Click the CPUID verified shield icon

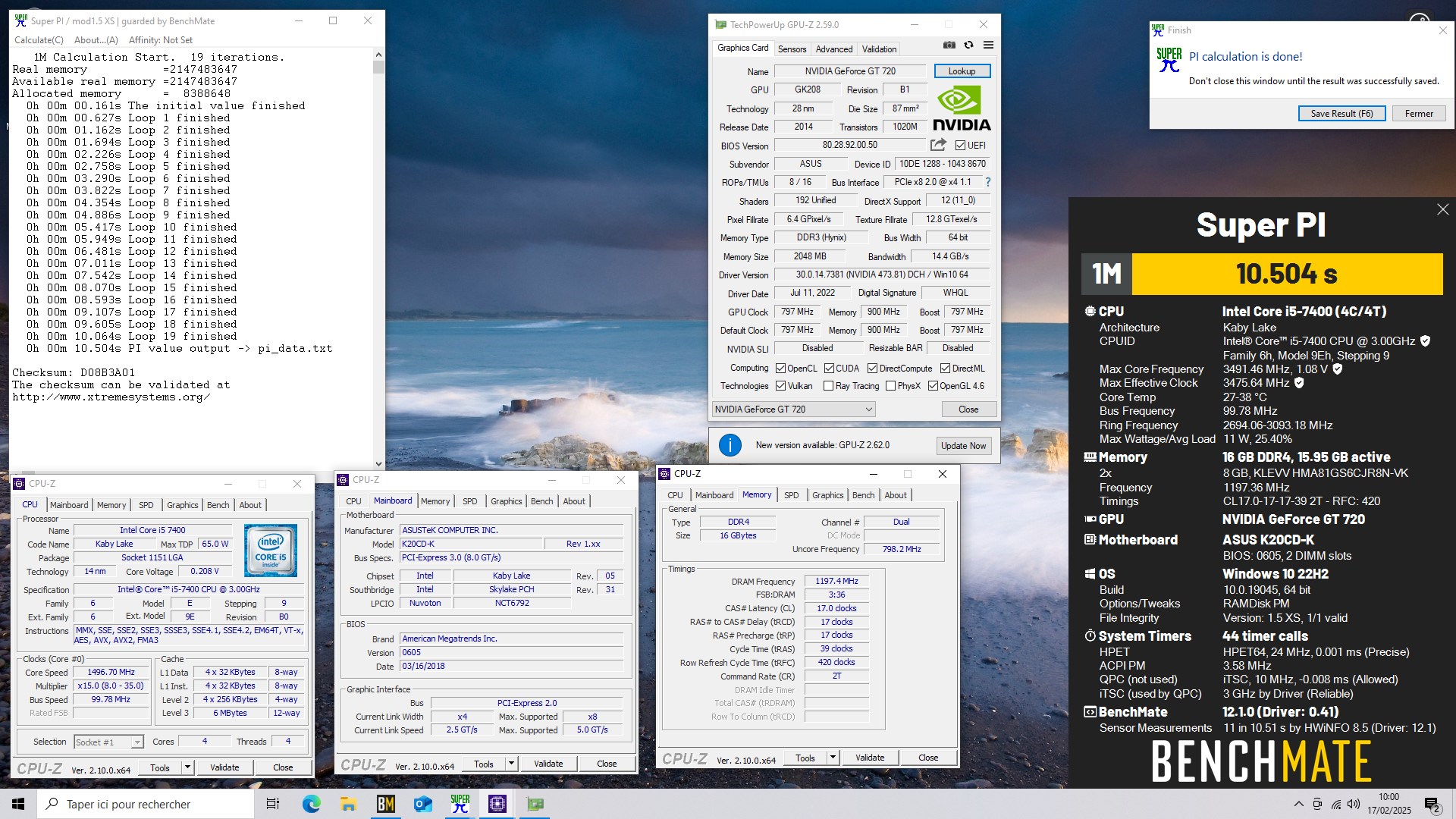(x=1425, y=341)
